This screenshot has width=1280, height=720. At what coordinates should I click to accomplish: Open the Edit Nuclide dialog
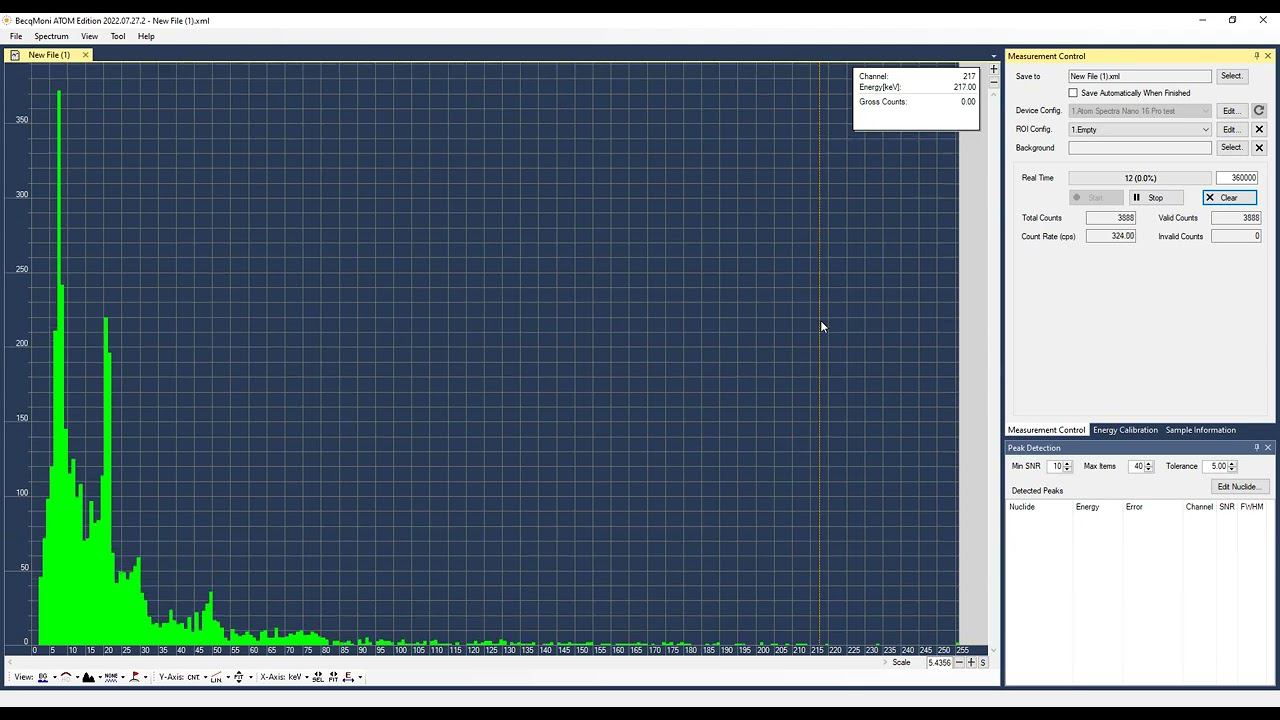[x=1238, y=487]
